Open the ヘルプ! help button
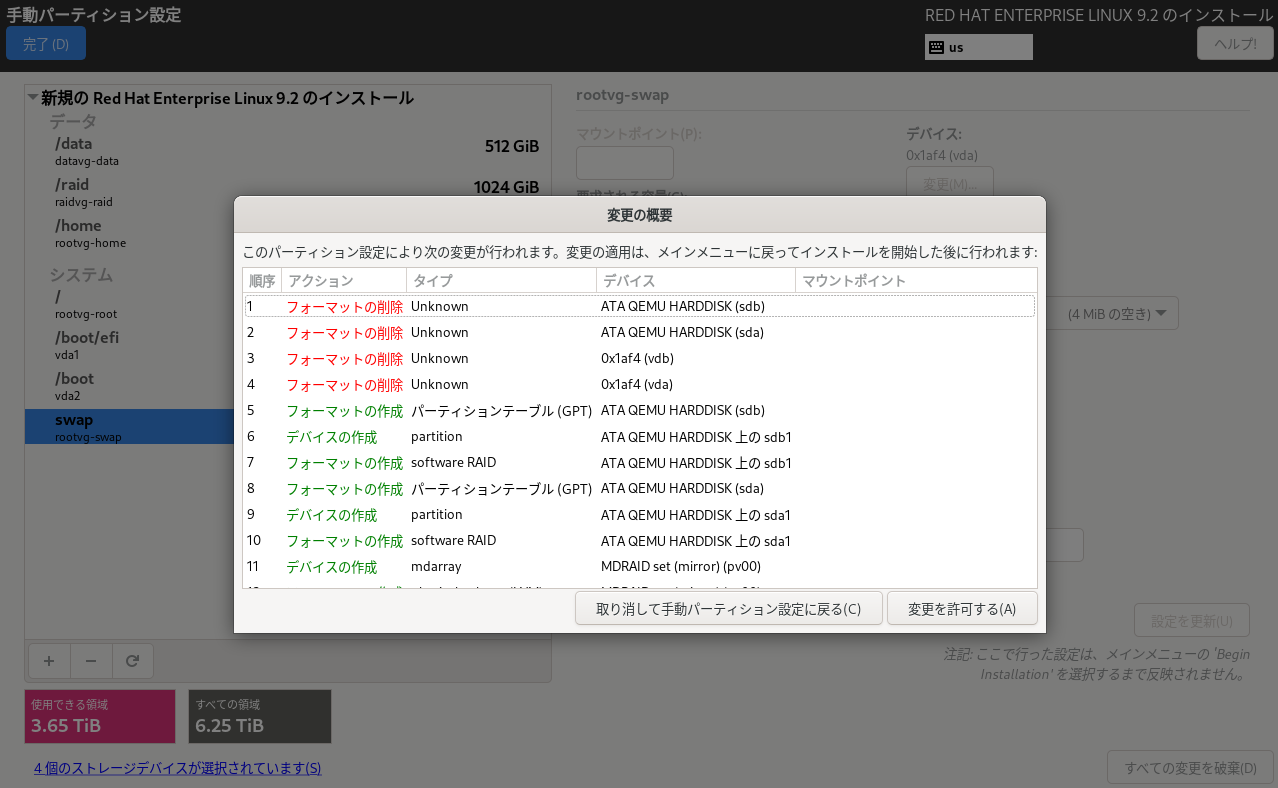Viewport: 1278px width, 788px height. (x=1234, y=42)
